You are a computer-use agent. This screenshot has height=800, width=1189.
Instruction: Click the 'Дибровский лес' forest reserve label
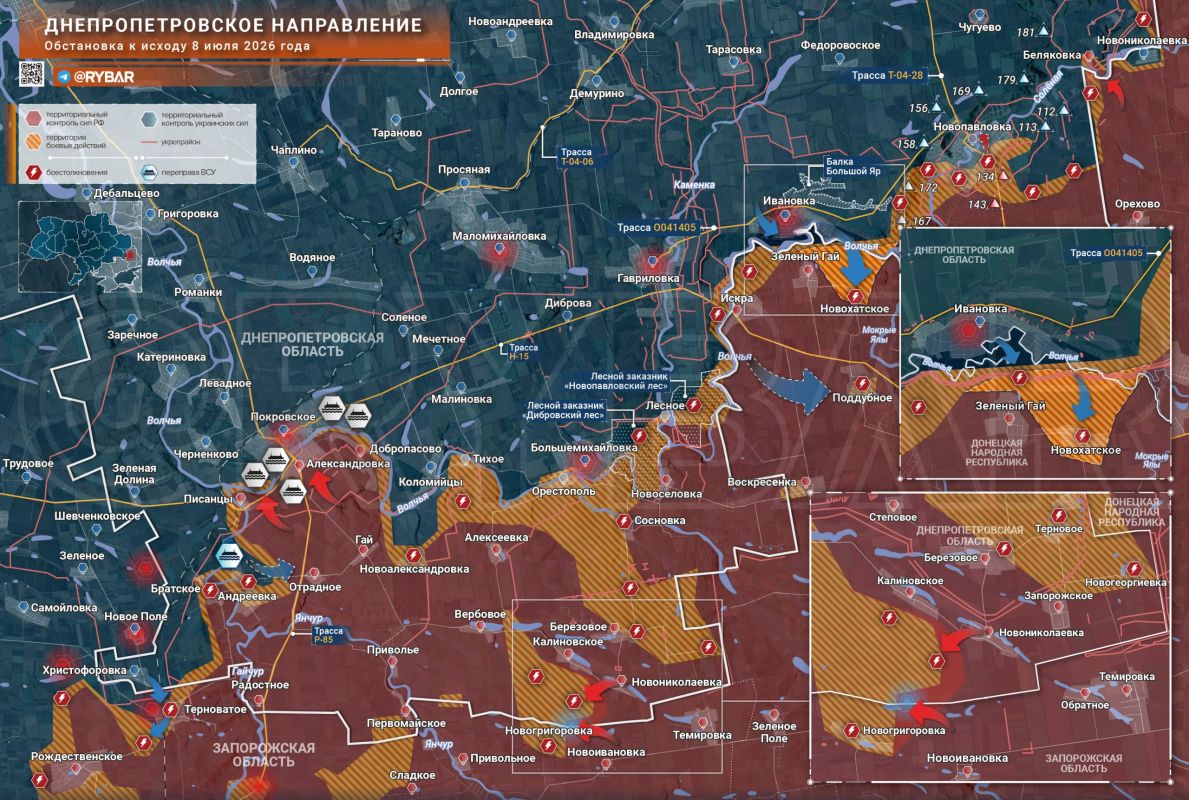point(566,410)
